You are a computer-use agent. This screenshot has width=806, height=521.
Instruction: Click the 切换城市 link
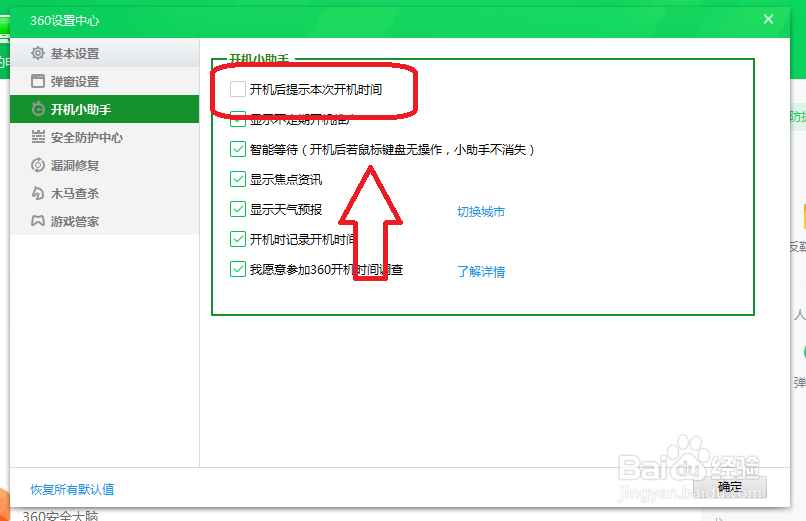tap(481, 212)
